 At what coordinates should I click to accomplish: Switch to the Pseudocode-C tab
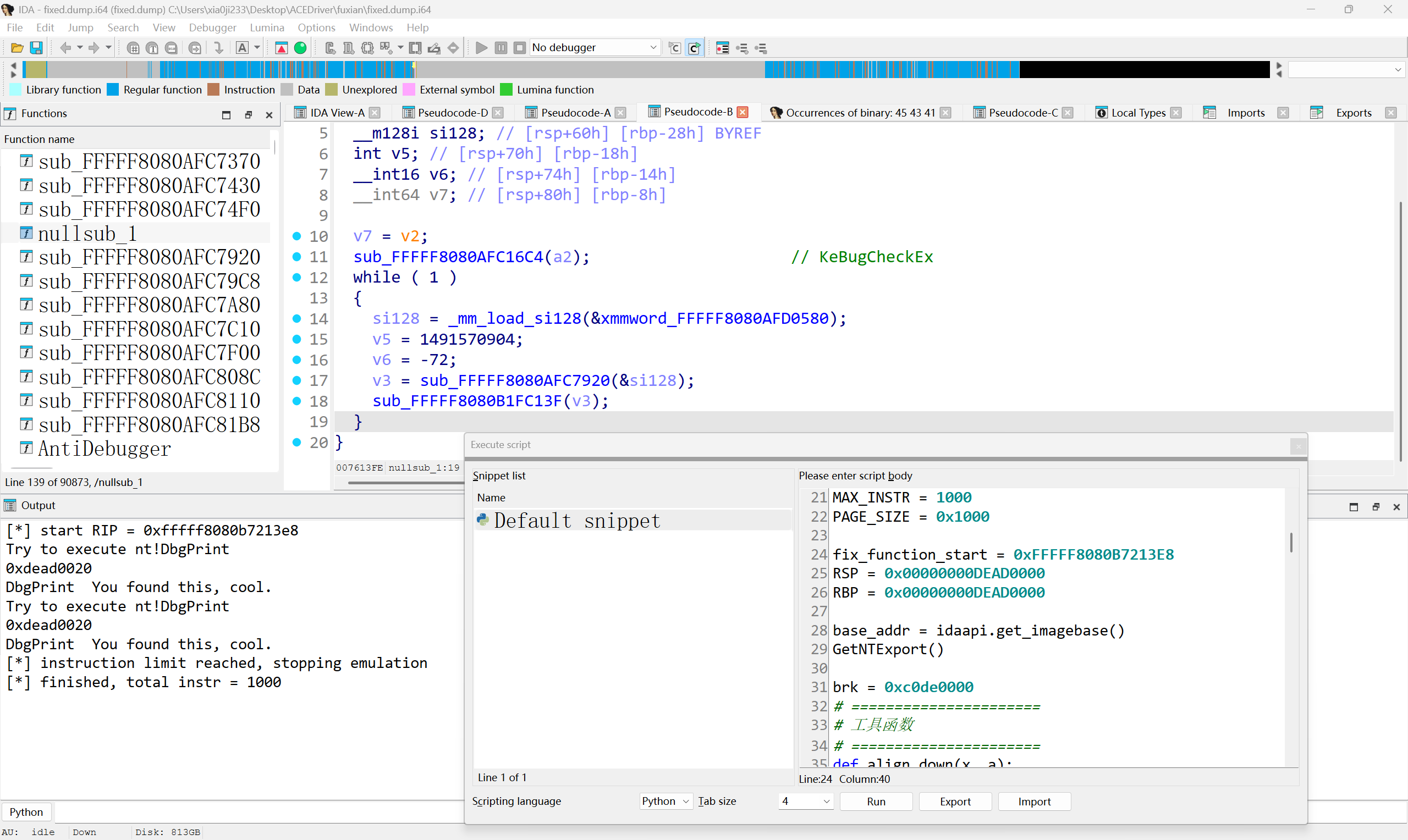pos(1022,113)
